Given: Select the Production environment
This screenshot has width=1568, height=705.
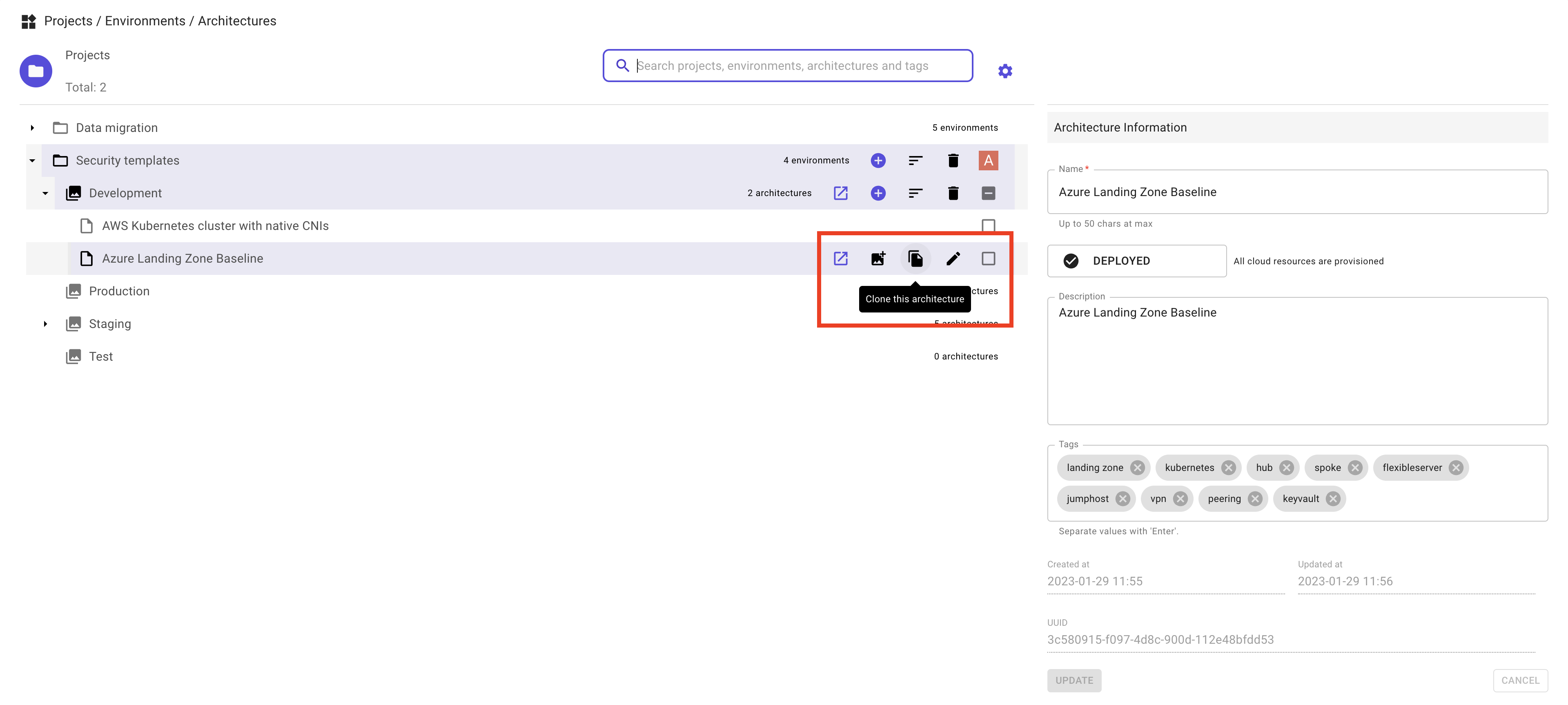Looking at the screenshot, I should 119,291.
